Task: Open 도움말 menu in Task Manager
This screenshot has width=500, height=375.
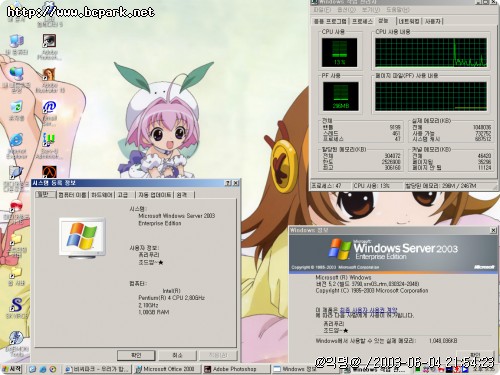Action: [x=398, y=10]
